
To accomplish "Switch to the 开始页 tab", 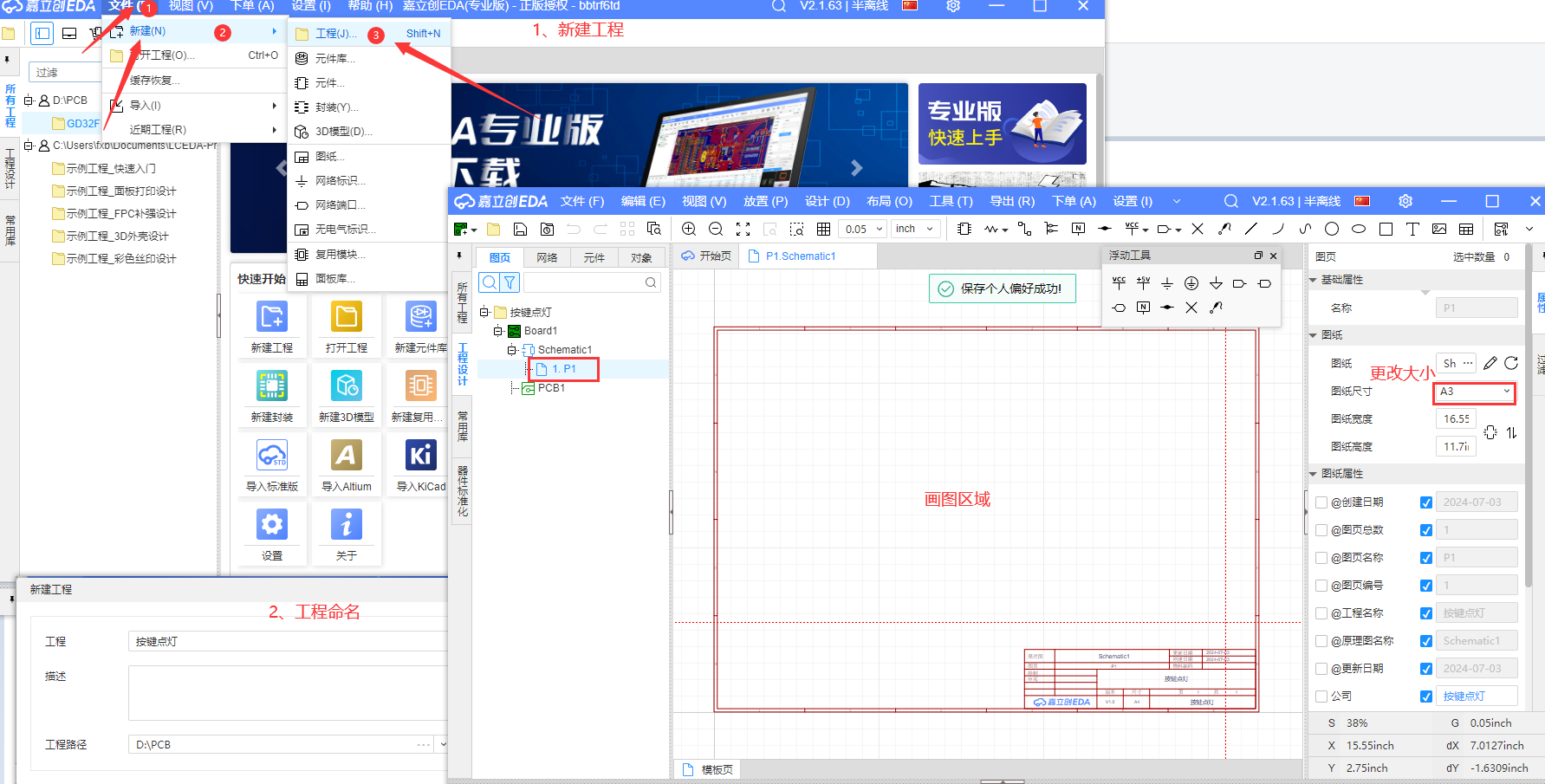I will click(706, 256).
